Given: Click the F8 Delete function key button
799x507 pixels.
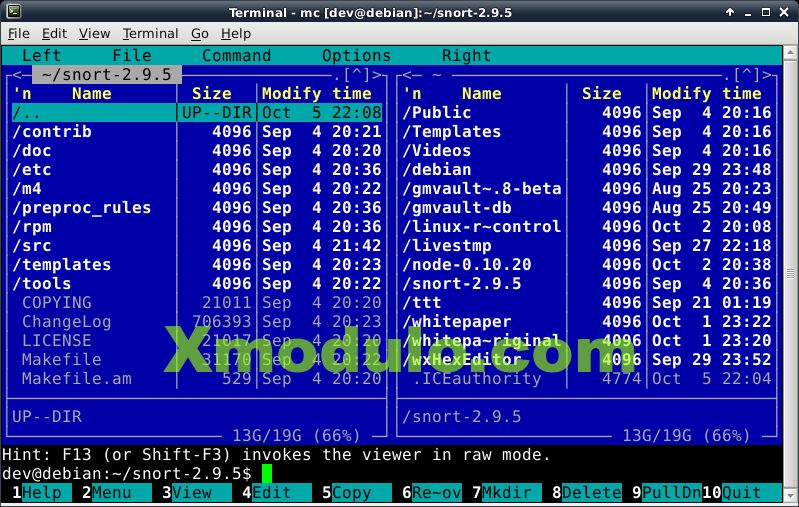Looking at the screenshot, I should pos(587,492).
